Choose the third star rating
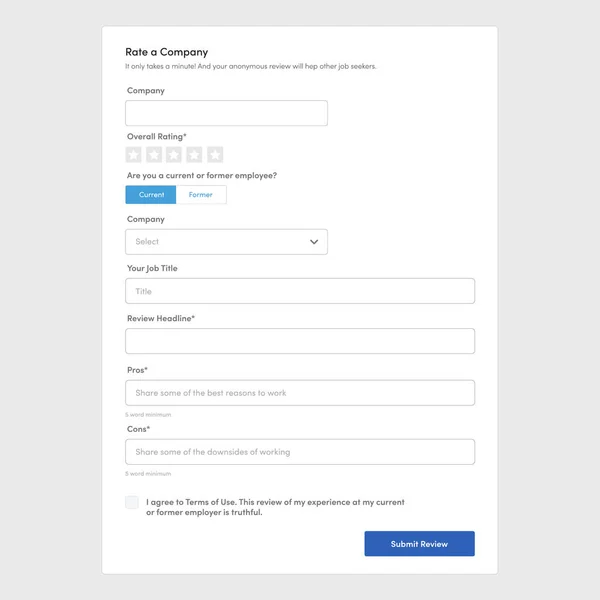The image size is (600, 600). pos(174,155)
